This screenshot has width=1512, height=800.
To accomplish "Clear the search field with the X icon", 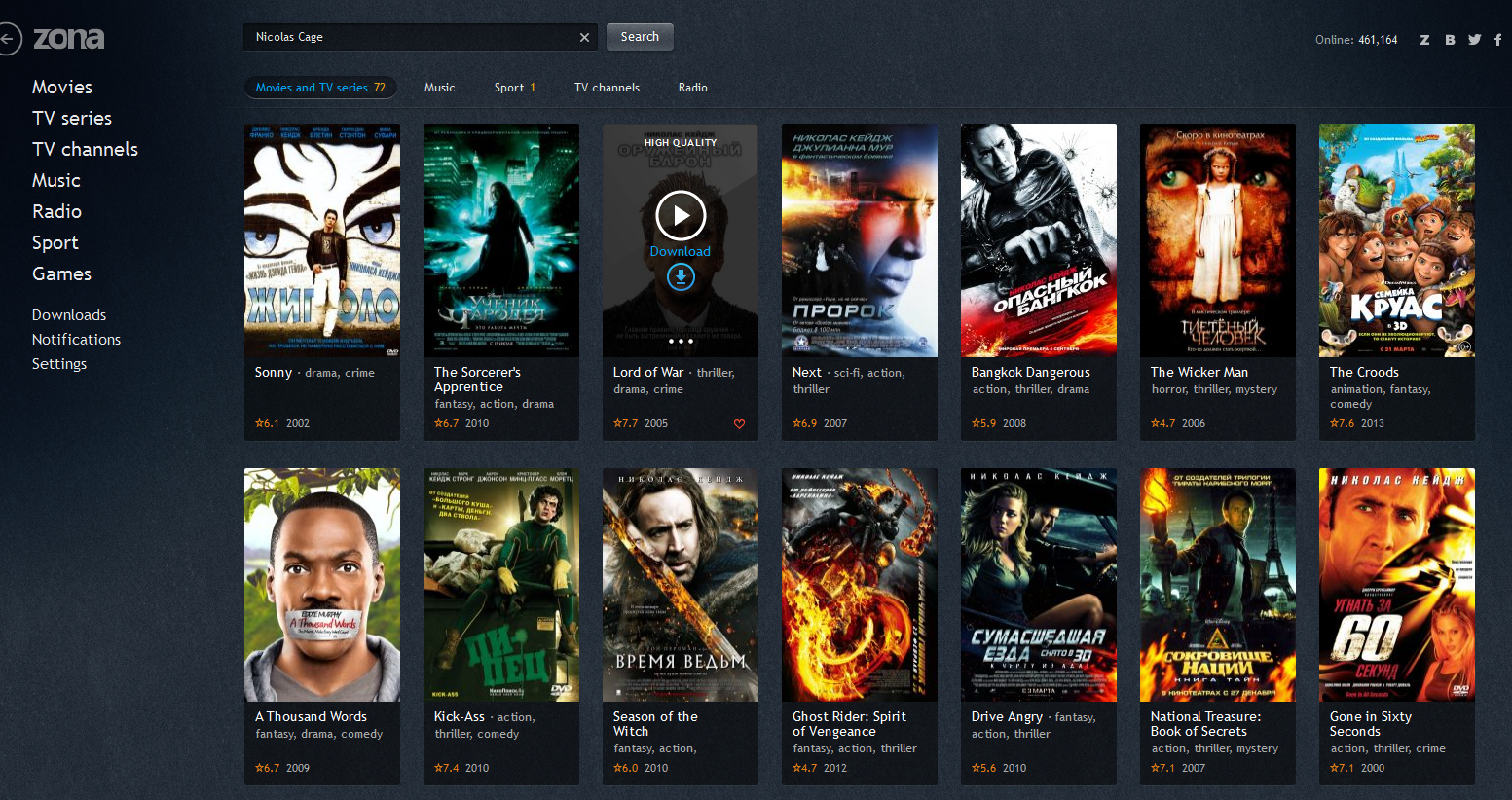I will coord(584,37).
